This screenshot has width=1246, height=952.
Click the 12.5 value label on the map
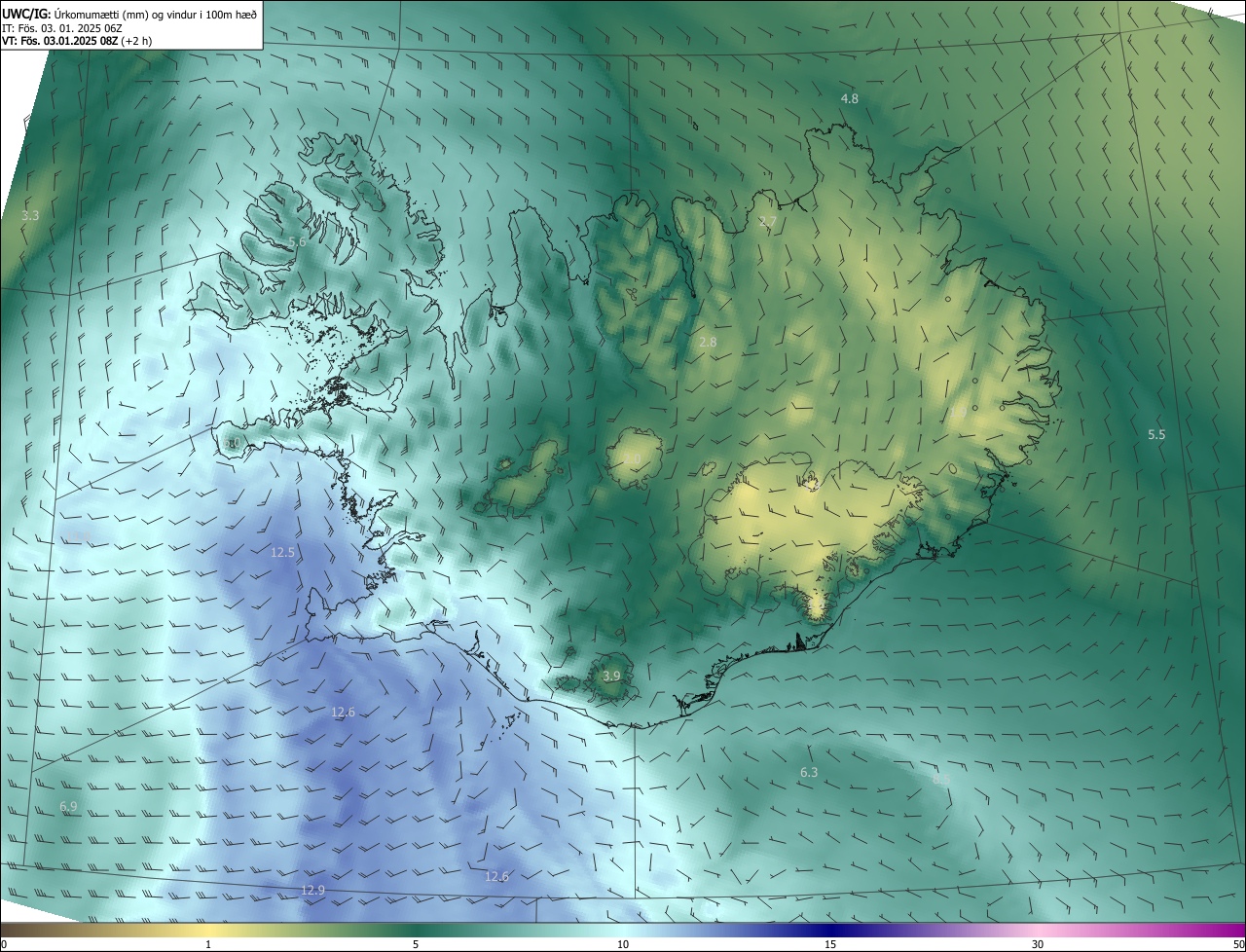tap(282, 552)
